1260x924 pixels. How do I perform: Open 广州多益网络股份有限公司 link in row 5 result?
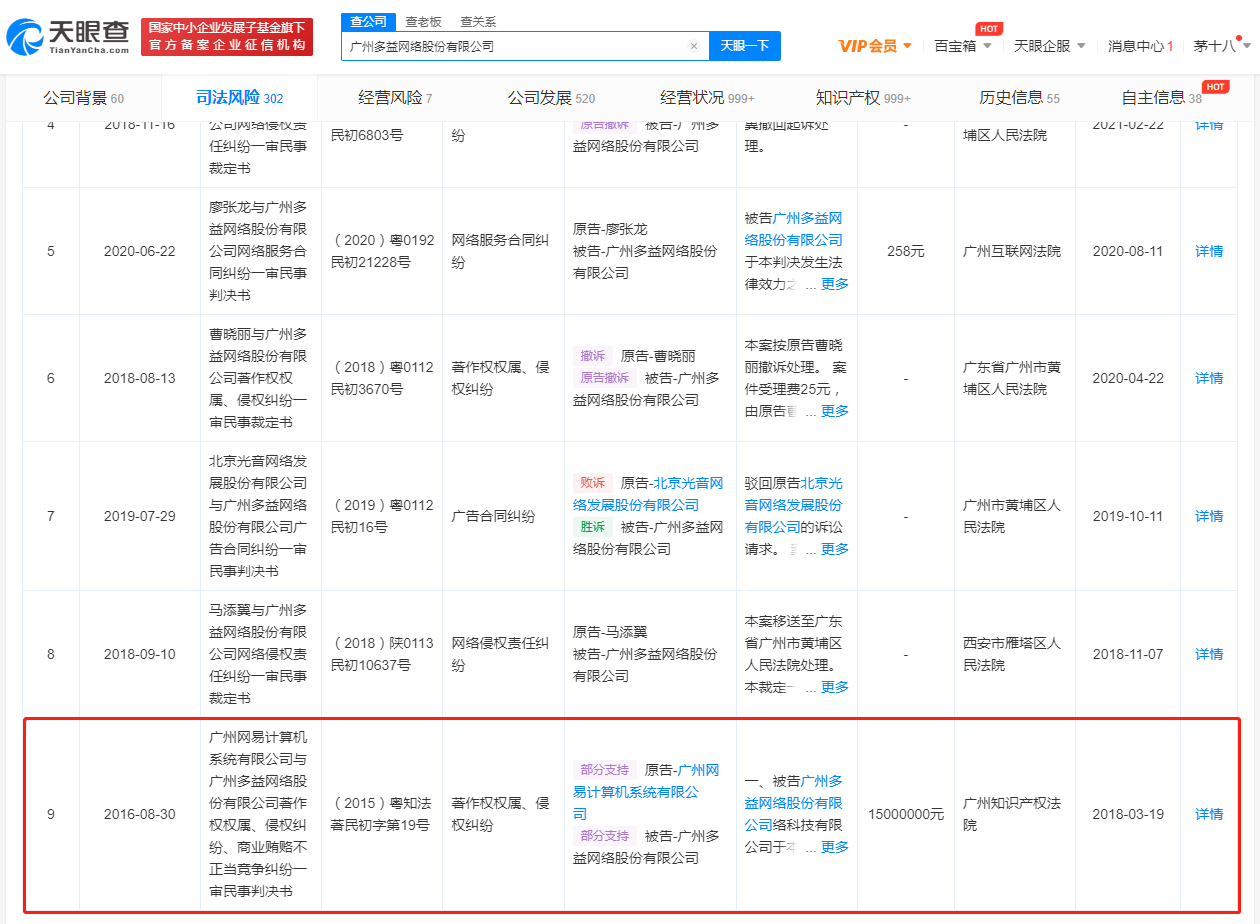794,229
